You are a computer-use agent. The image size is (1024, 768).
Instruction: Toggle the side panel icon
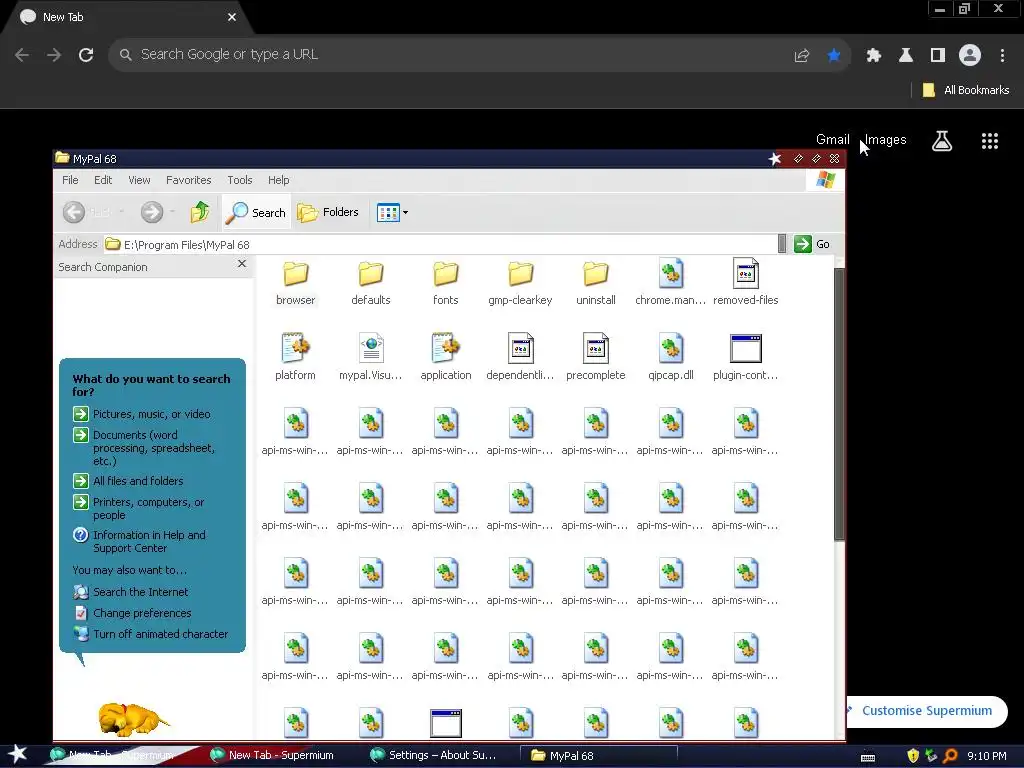tap(938, 56)
